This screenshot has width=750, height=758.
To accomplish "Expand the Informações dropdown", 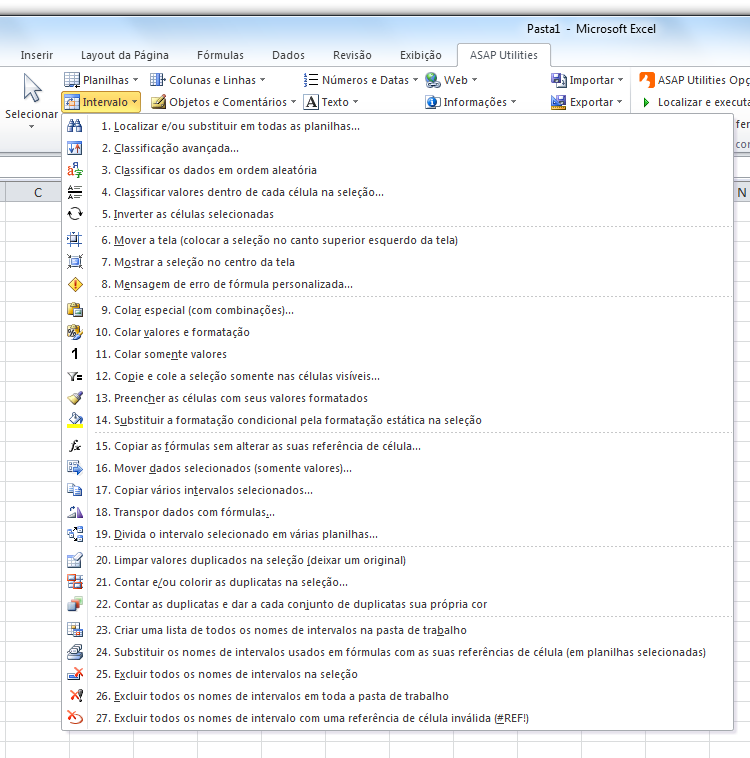I will click(x=471, y=102).
